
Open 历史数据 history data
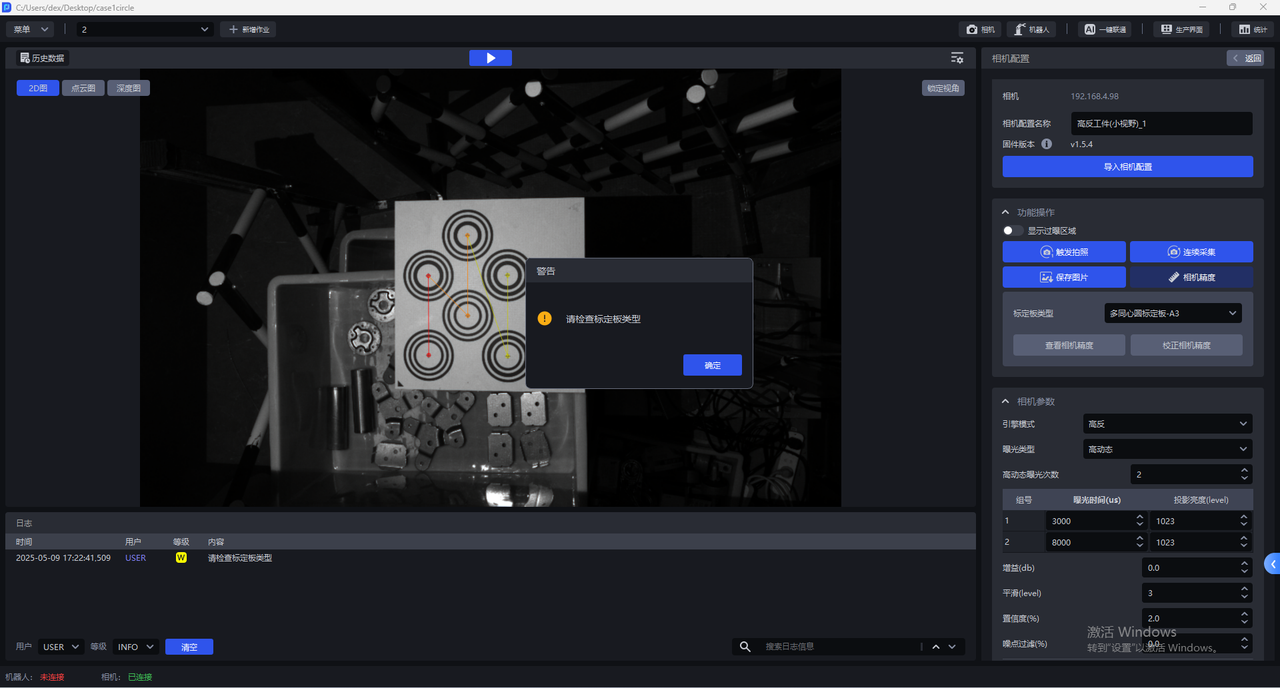tap(41, 58)
